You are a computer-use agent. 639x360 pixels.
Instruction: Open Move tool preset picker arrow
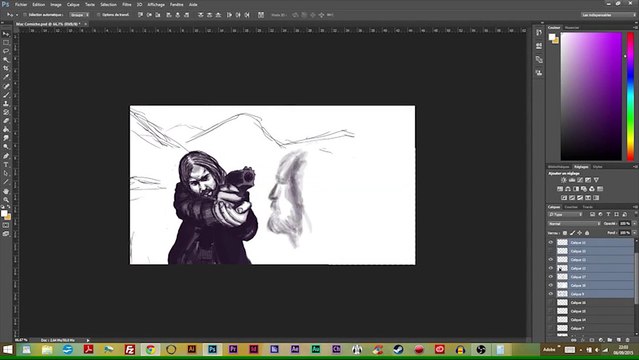[x=17, y=15]
